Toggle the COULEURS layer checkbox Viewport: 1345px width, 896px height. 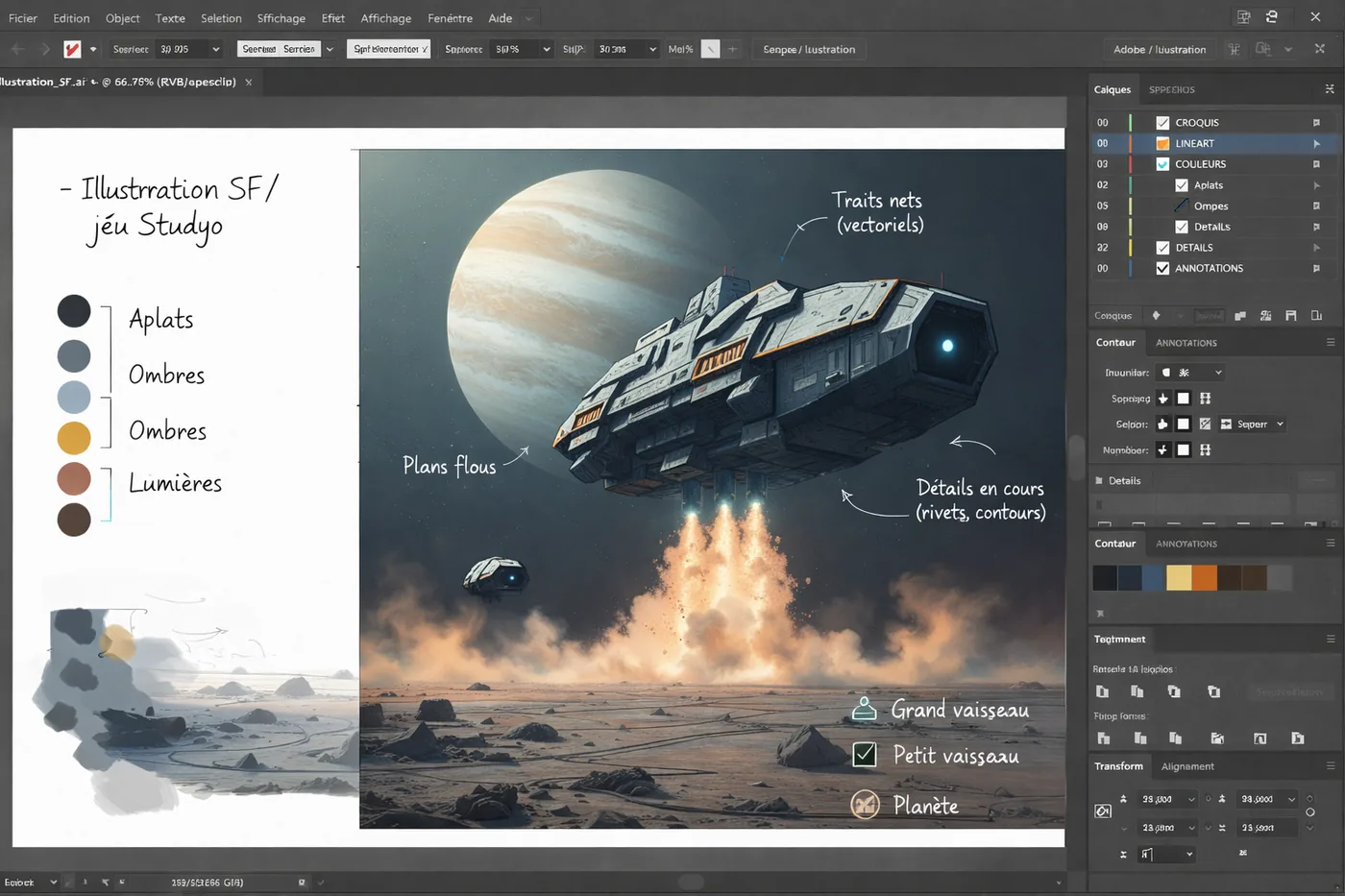pyautogui.click(x=1162, y=164)
